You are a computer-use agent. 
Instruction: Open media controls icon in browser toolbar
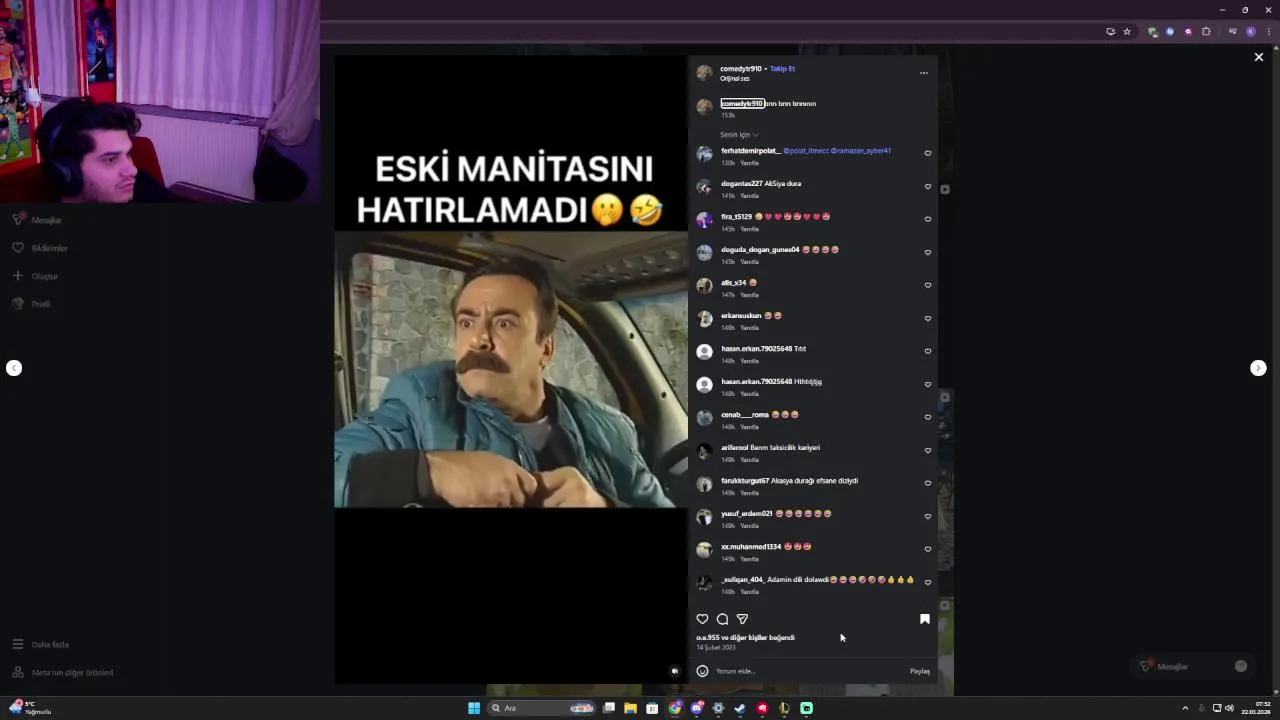click(1232, 31)
